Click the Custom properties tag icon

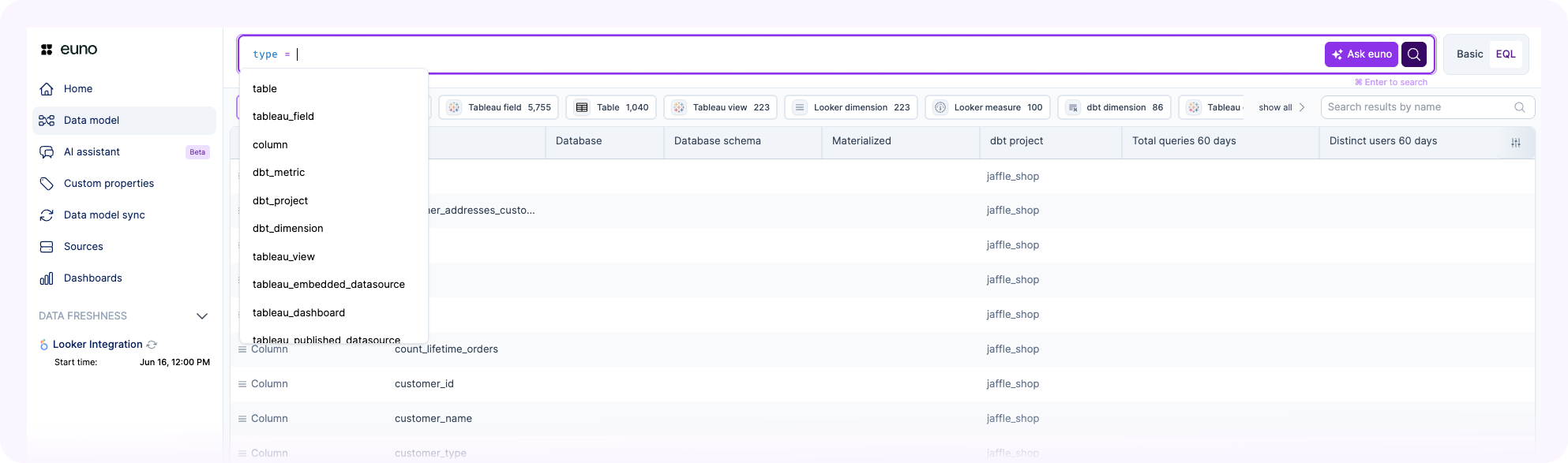(x=47, y=184)
